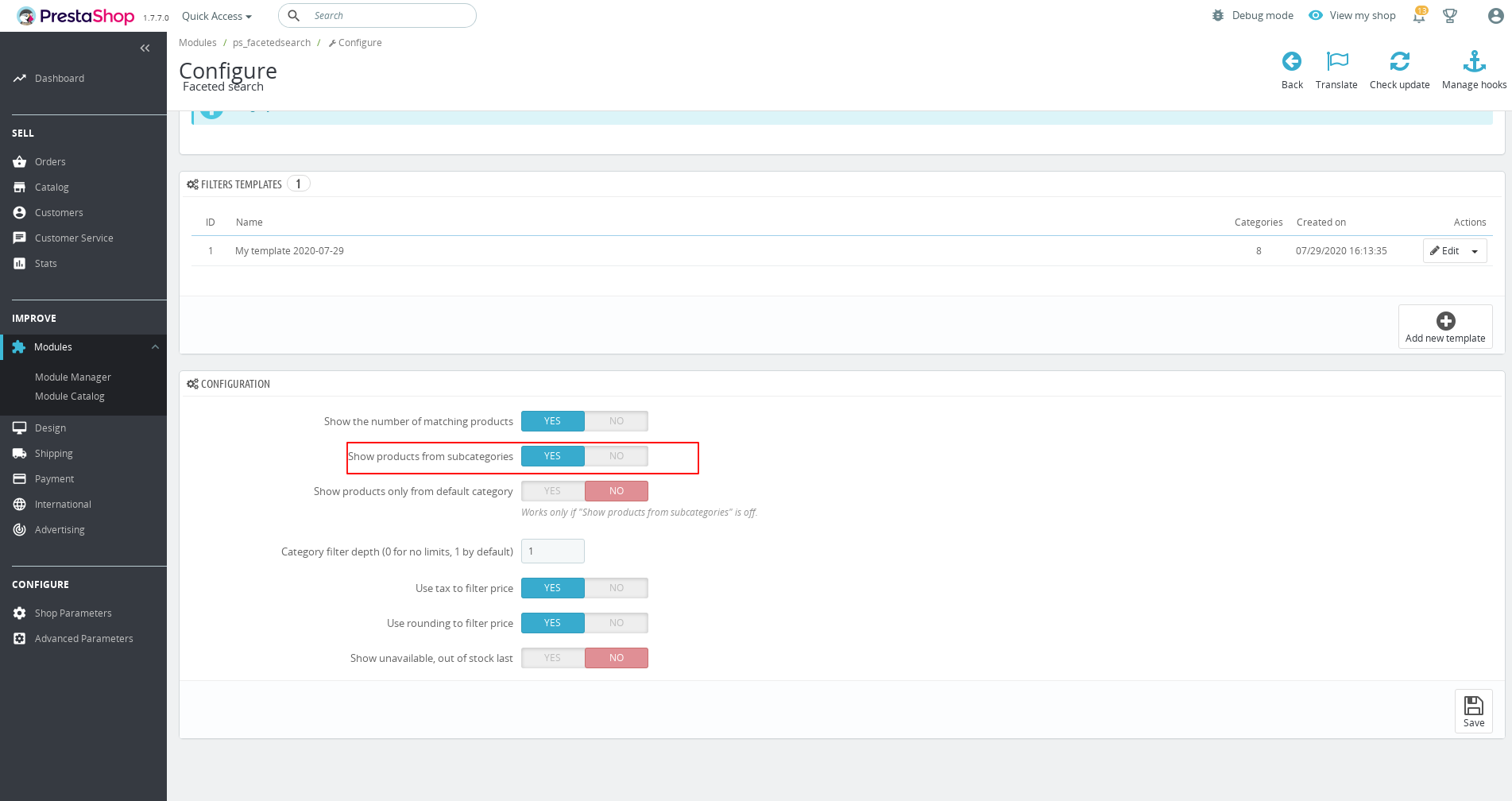
Task: Click the Back arrow icon
Action: [1292, 61]
